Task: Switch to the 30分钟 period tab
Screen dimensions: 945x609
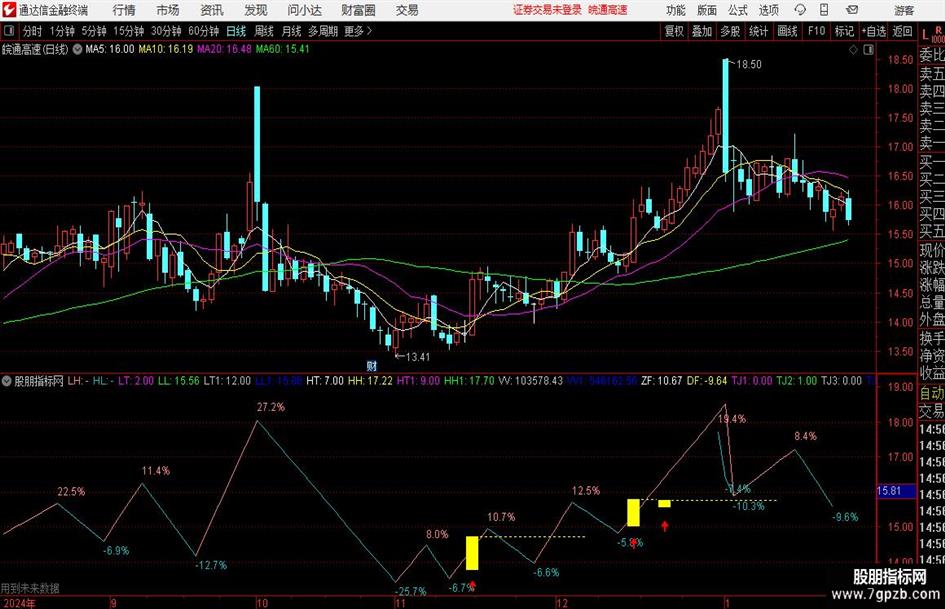Action: 166,31
